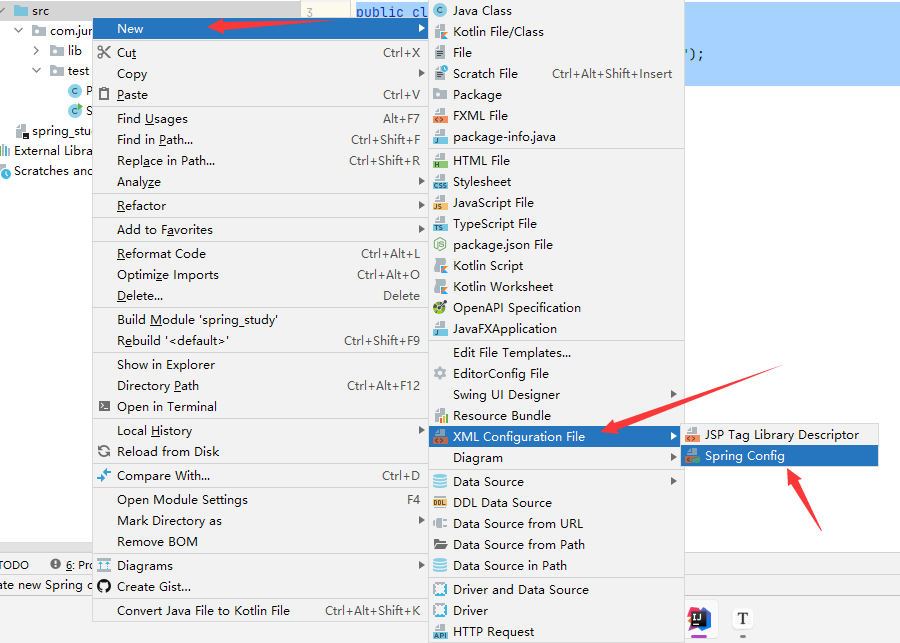Open the Diagram submenu arrow
900x643 pixels.
[x=673, y=458]
